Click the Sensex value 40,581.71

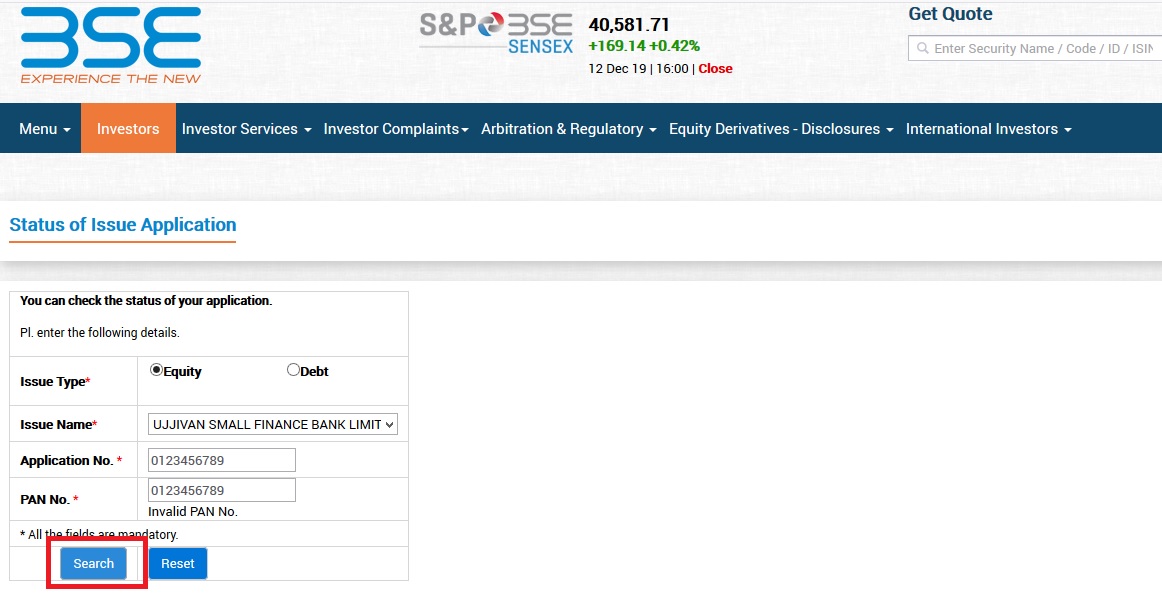628,25
